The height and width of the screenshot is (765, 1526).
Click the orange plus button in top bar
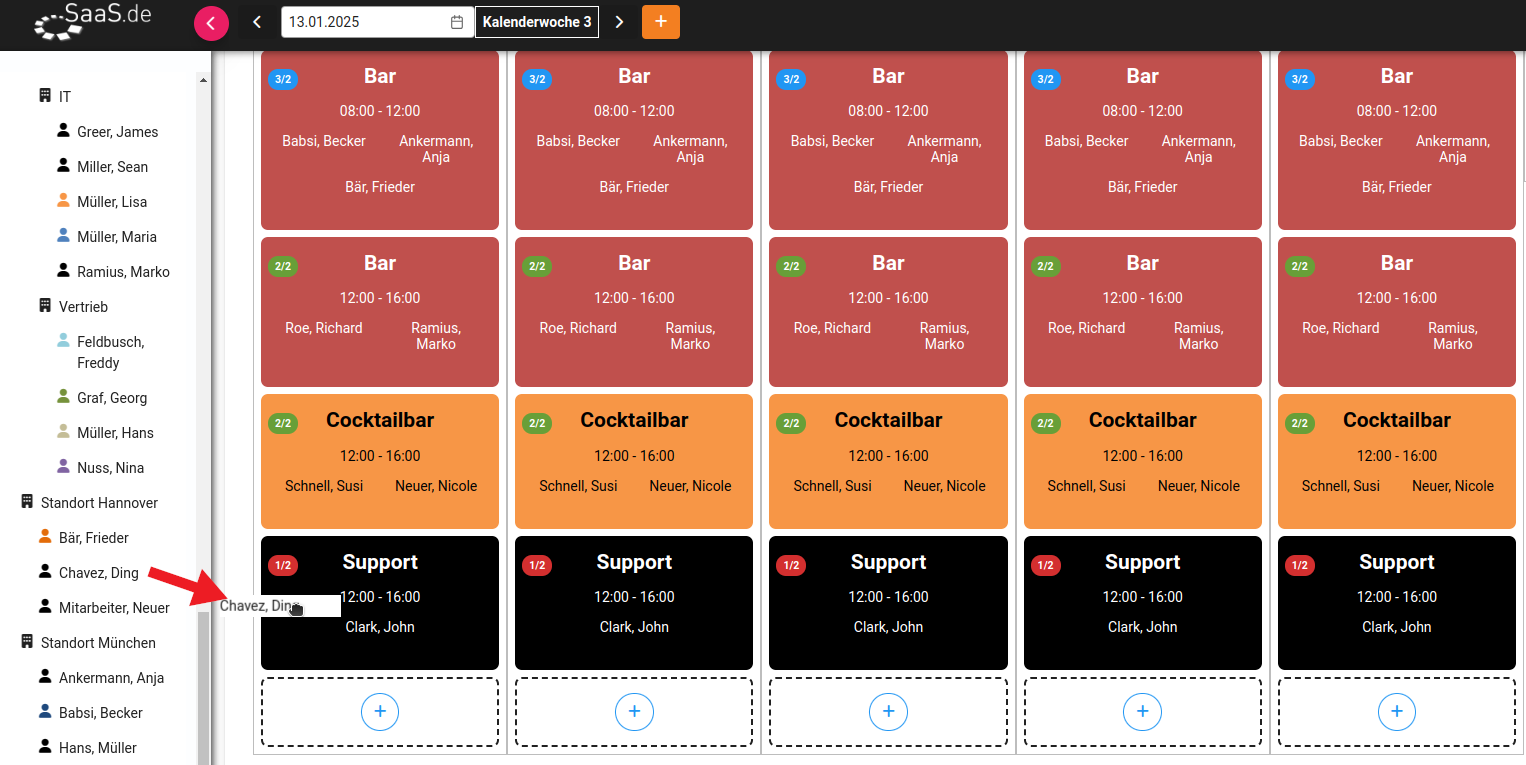click(x=661, y=22)
